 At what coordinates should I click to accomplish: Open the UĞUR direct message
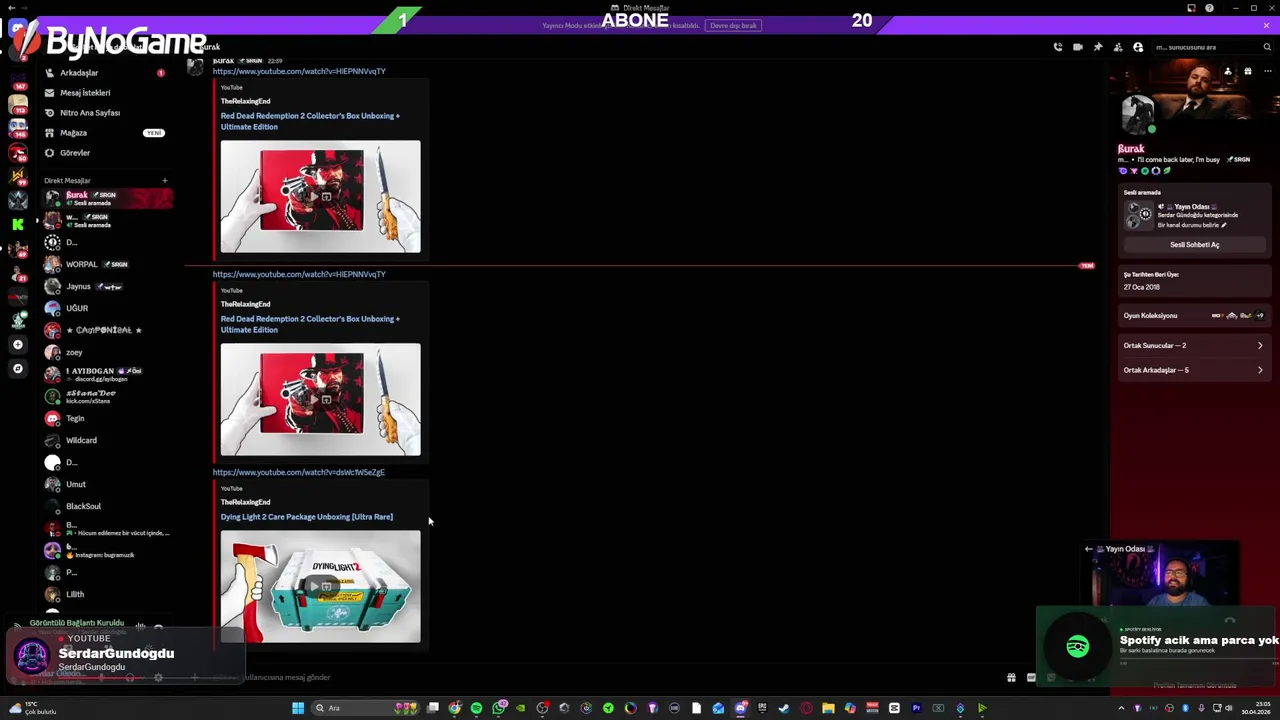pos(105,308)
